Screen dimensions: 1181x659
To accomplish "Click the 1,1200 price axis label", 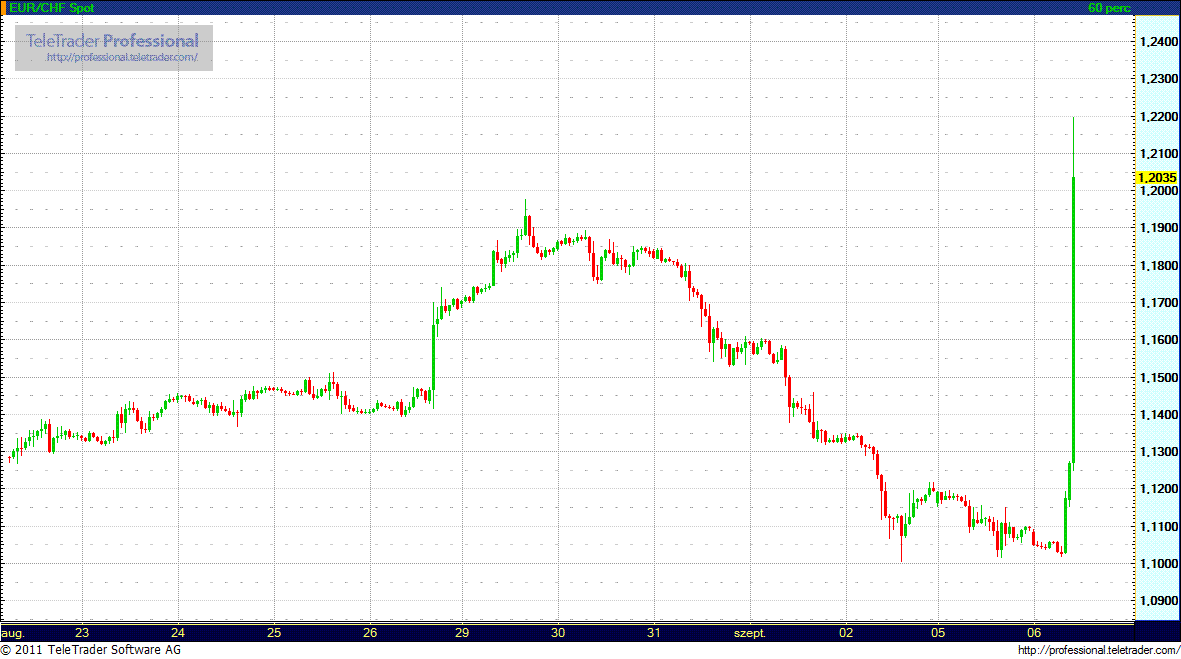I will click(x=1158, y=489).
